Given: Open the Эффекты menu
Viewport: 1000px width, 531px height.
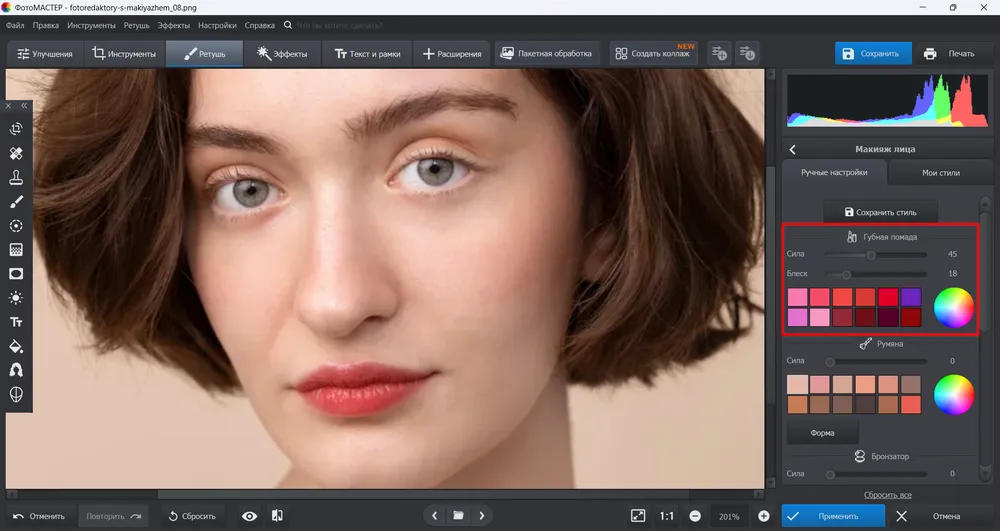Looking at the screenshot, I should point(173,25).
